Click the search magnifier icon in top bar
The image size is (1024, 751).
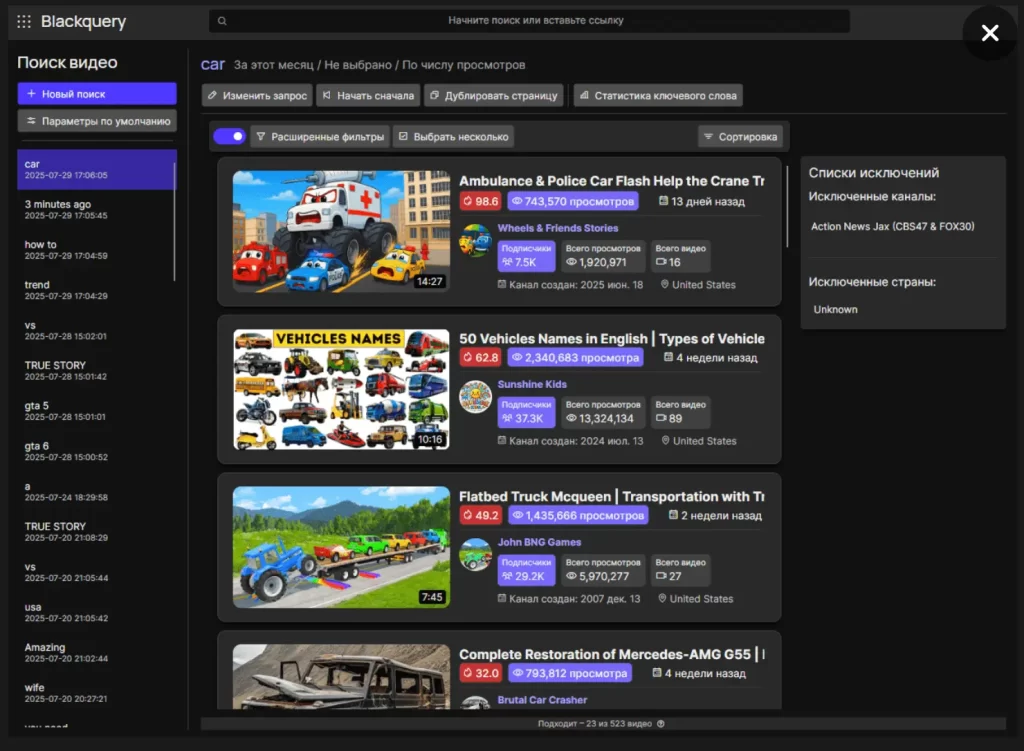pos(222,21)
